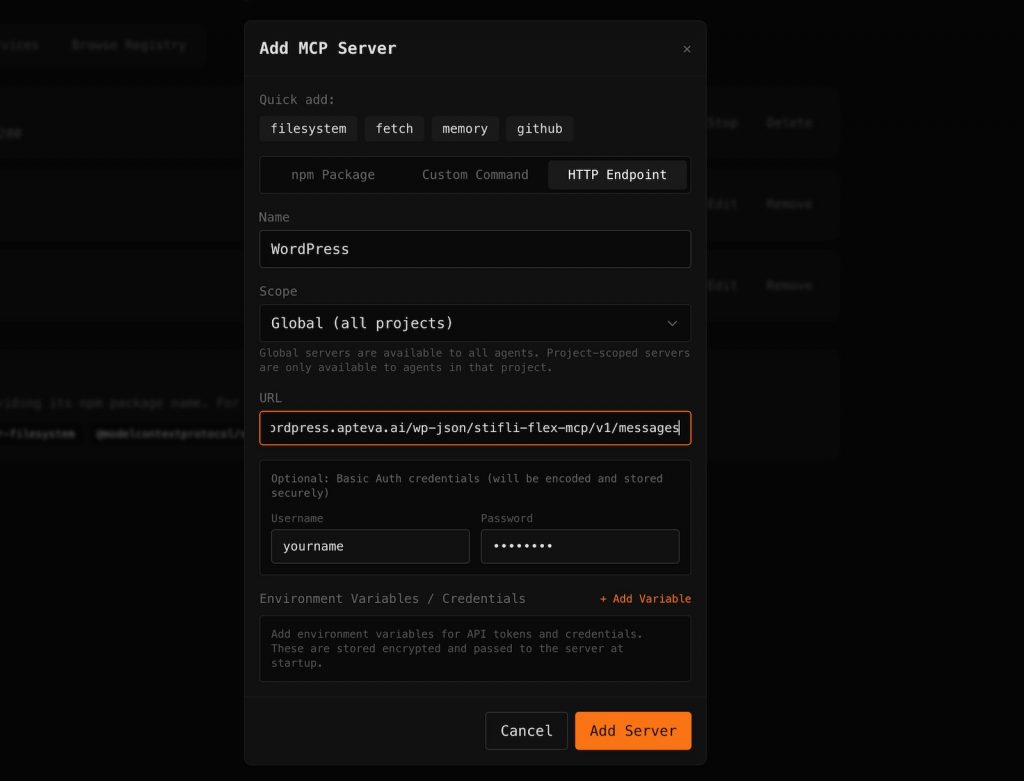The width and height of the screenshot is (1024, 781).
Task: Close the Add MCP Server dialog
Action: [x=686, y=49]
